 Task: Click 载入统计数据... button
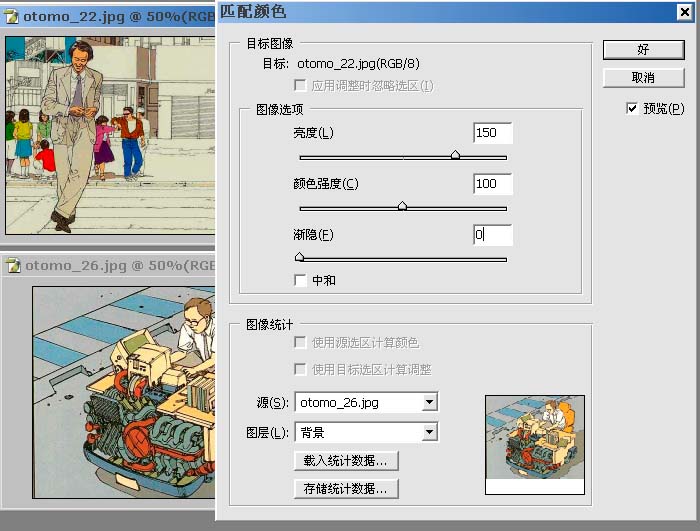pyautogui.click(x=346, y=460)
